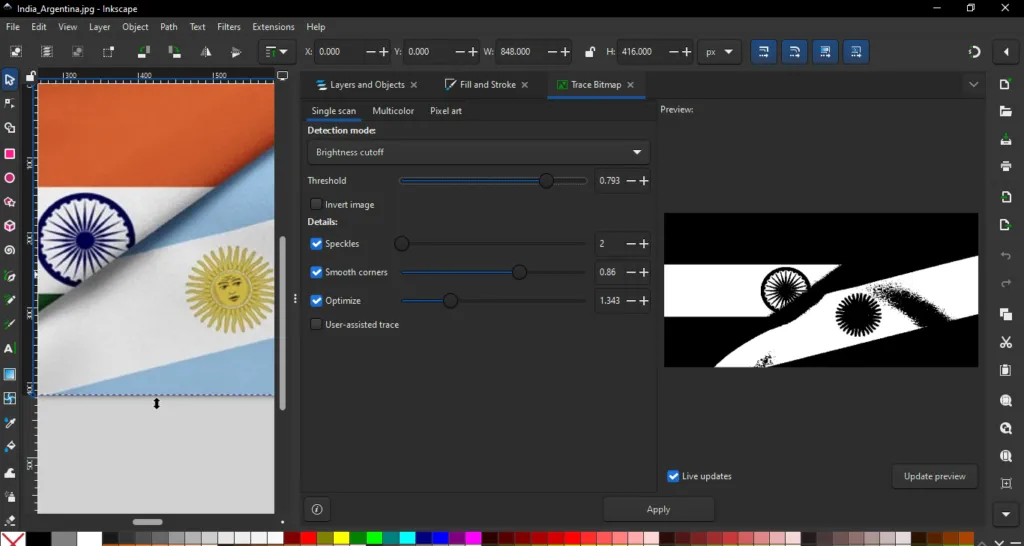Select the Mesh gradient tool

pos(10,398)
